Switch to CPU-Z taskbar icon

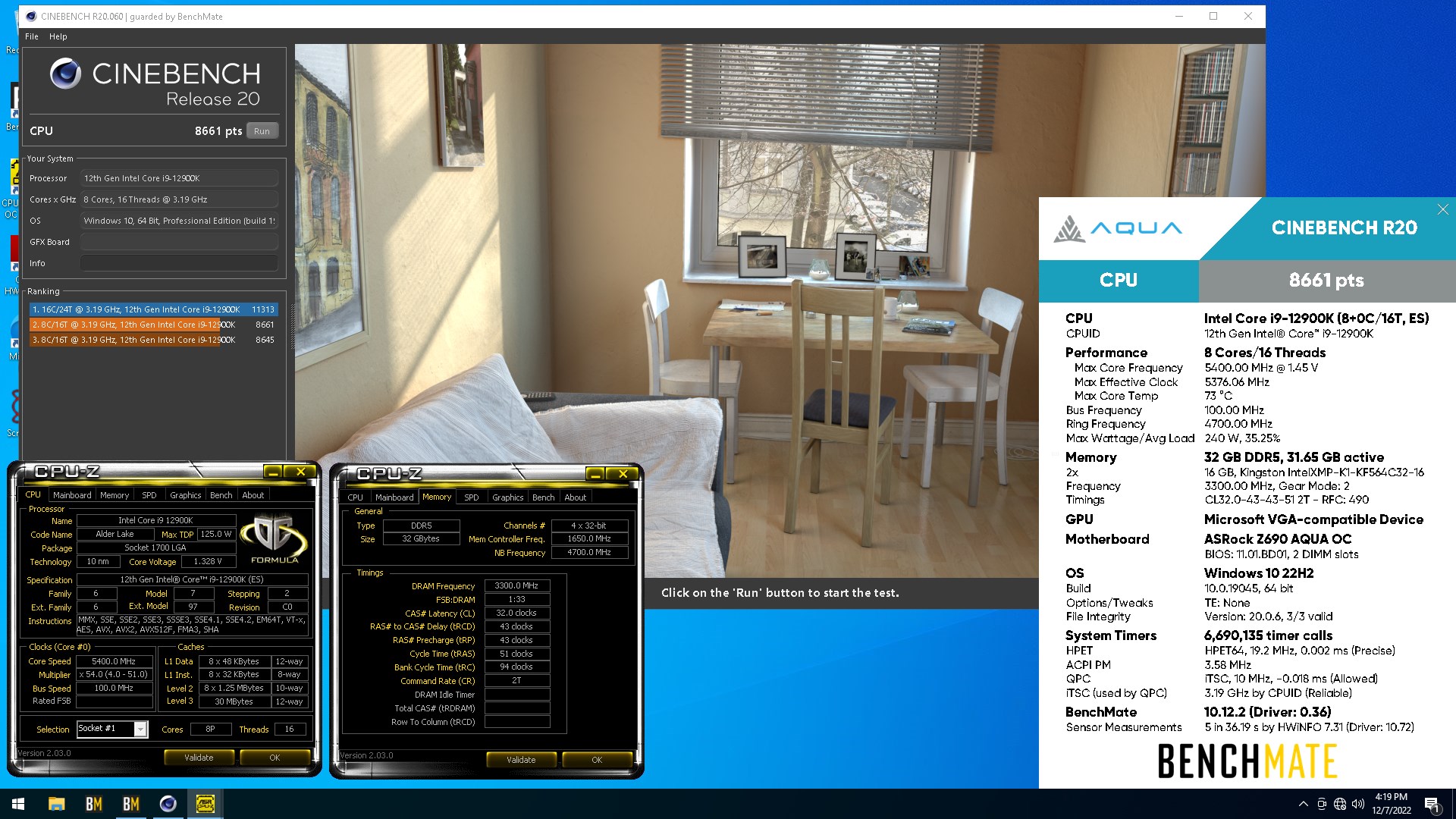pyautogui.click(x=205, y=804)
